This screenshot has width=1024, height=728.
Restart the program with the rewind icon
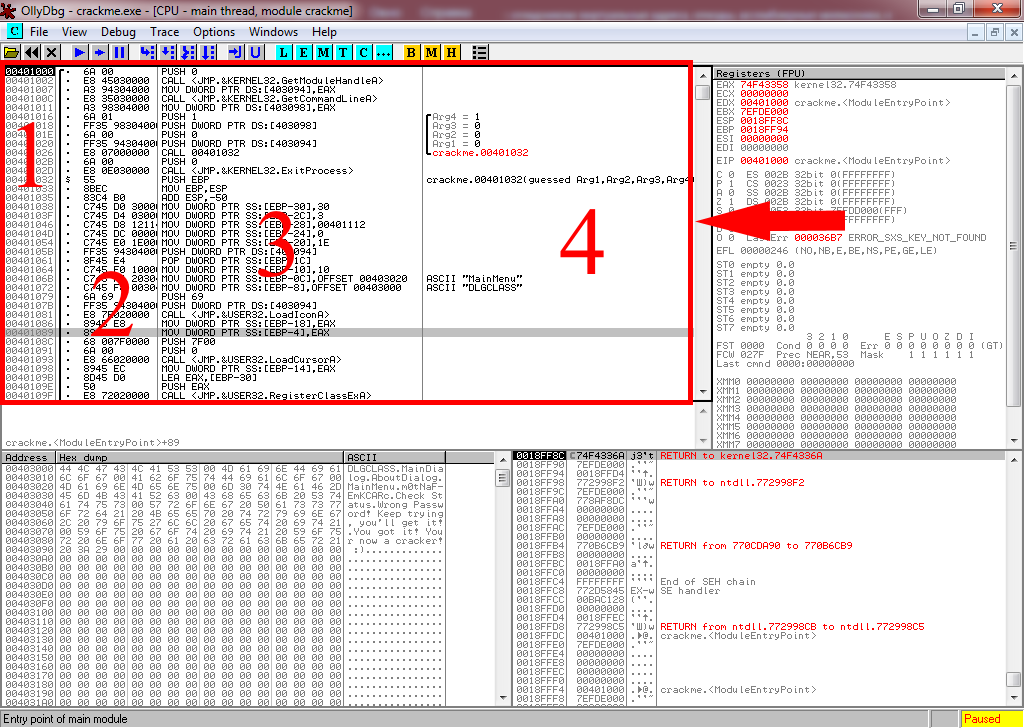32,52
